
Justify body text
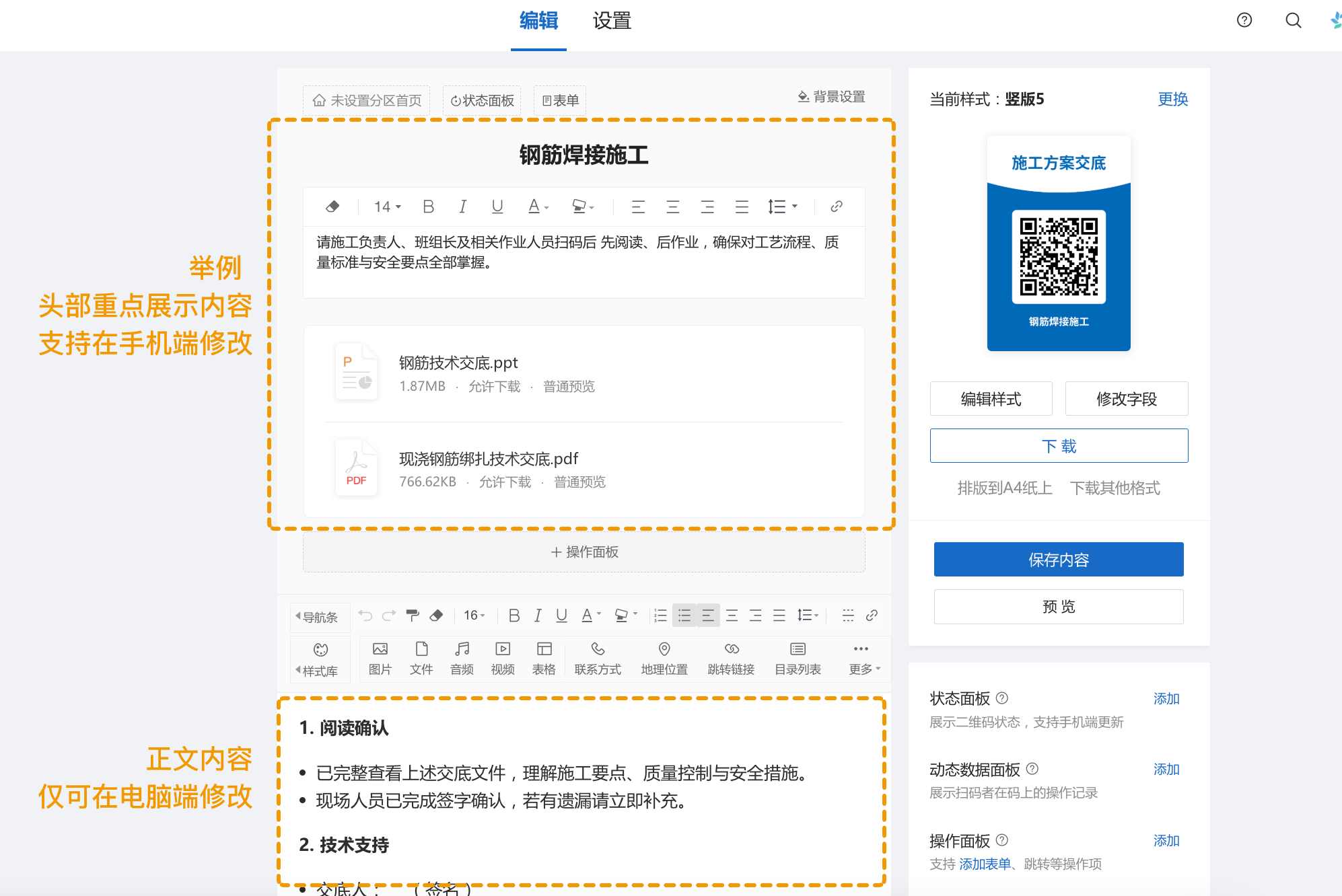pyautogui.click(x=779, y=615)
